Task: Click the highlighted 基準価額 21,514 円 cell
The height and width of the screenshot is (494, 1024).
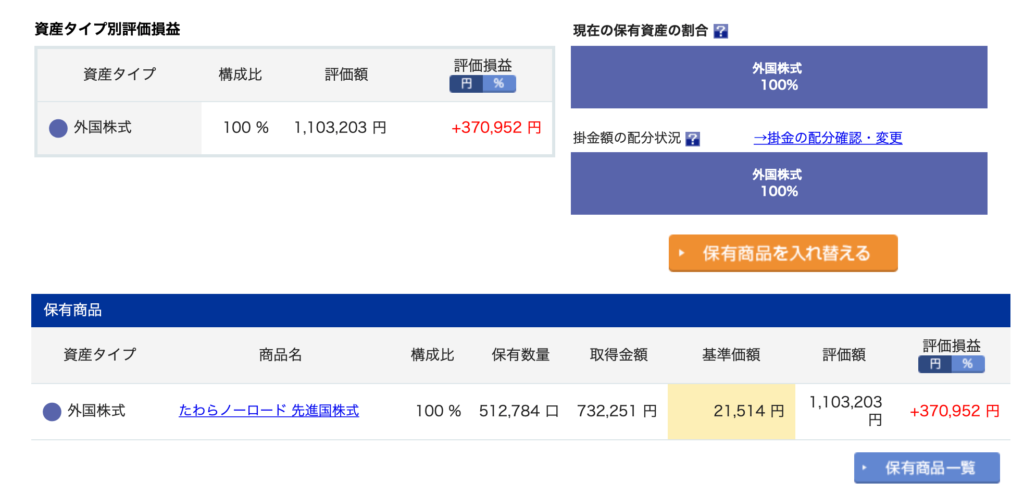Action: [731, 411]
